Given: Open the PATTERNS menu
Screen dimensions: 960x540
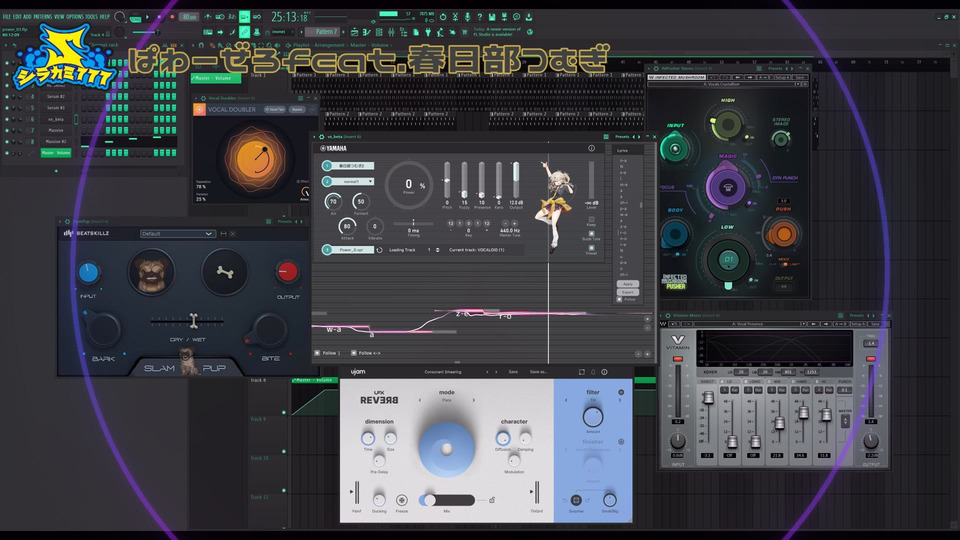Looking at the screenshot, I should (42, 17).
